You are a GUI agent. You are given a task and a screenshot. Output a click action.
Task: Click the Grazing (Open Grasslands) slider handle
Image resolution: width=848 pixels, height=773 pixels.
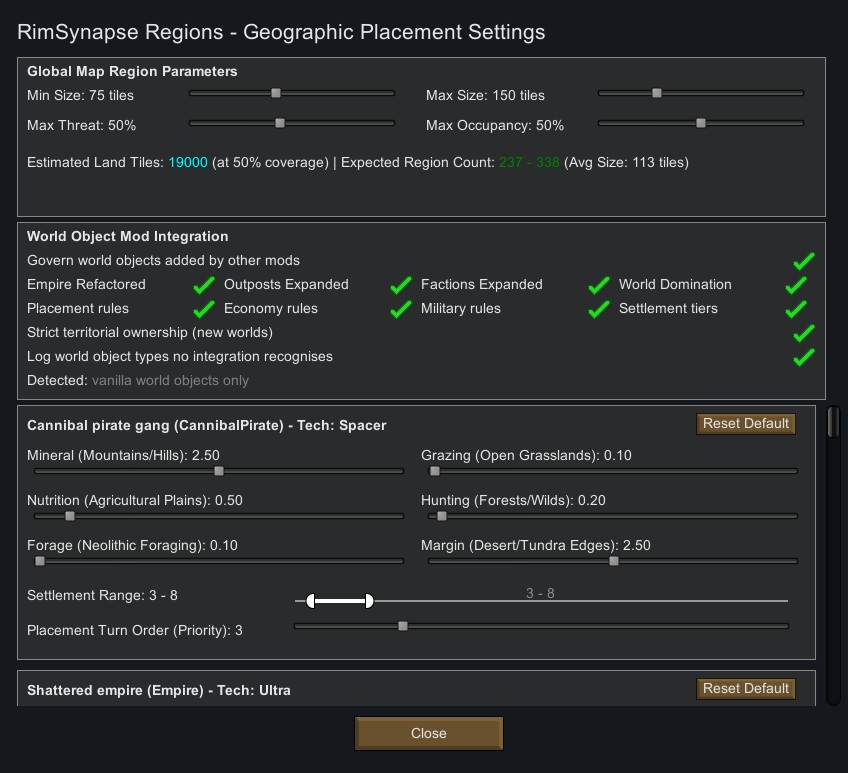coord(435,471)
